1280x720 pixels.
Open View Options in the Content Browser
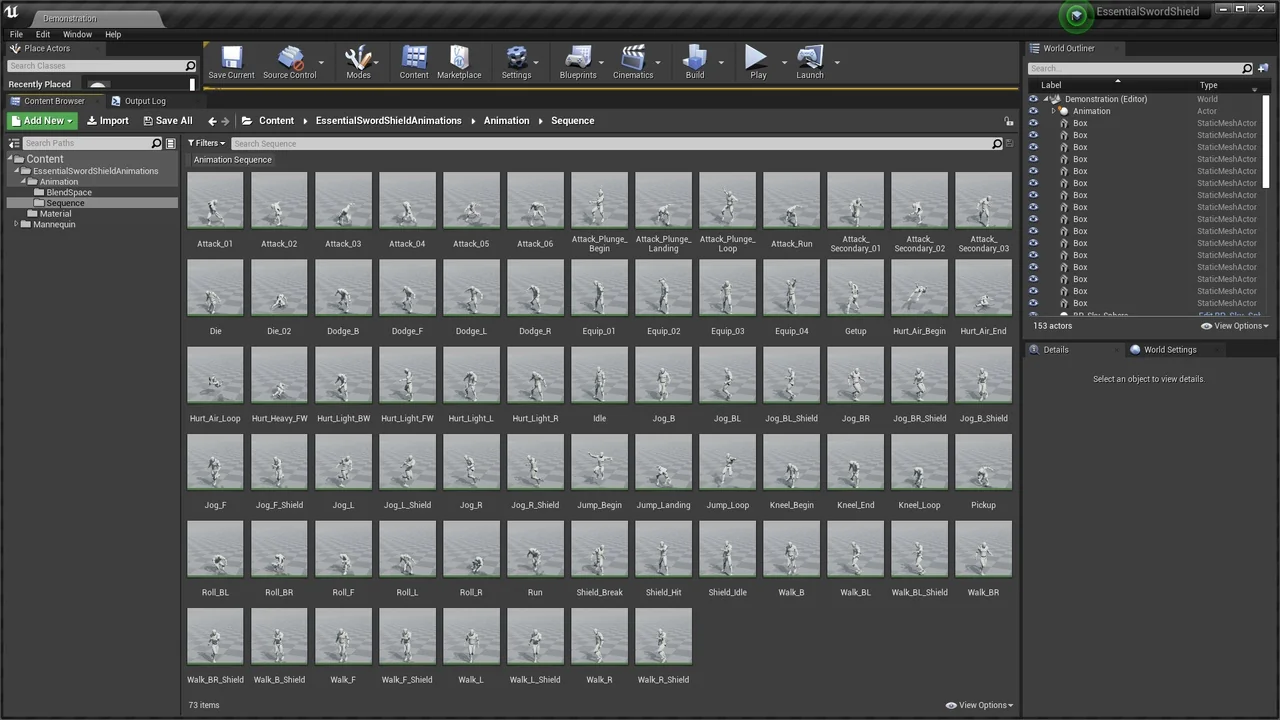[979, 705]
